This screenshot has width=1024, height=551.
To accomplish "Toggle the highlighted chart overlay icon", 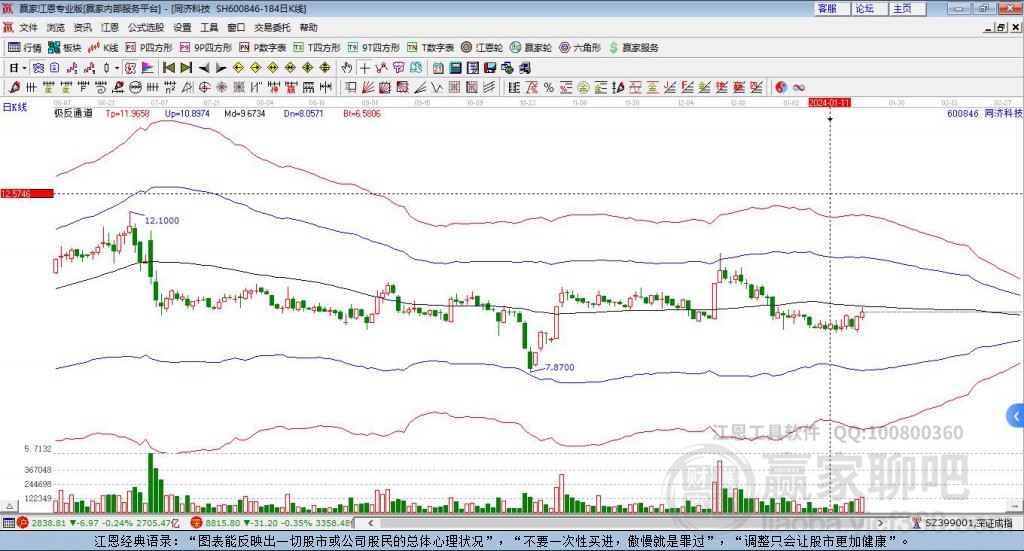I will coord(130,68).
